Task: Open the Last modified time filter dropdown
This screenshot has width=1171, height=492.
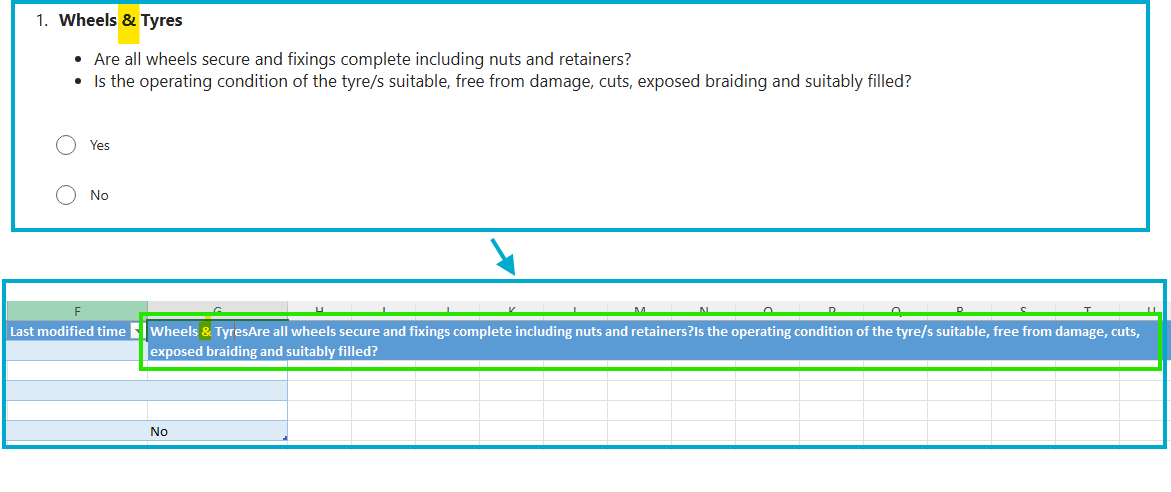Action: 136,331
